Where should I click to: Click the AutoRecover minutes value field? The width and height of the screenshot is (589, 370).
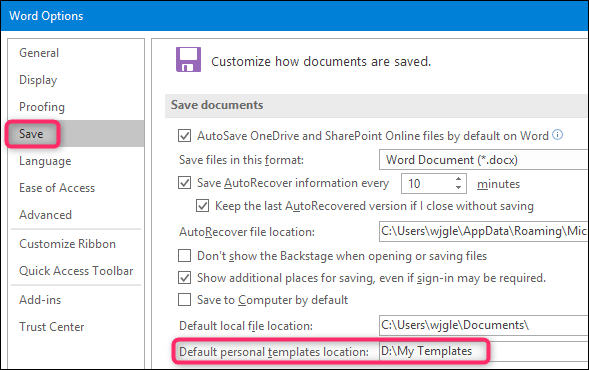coord(427,184)
